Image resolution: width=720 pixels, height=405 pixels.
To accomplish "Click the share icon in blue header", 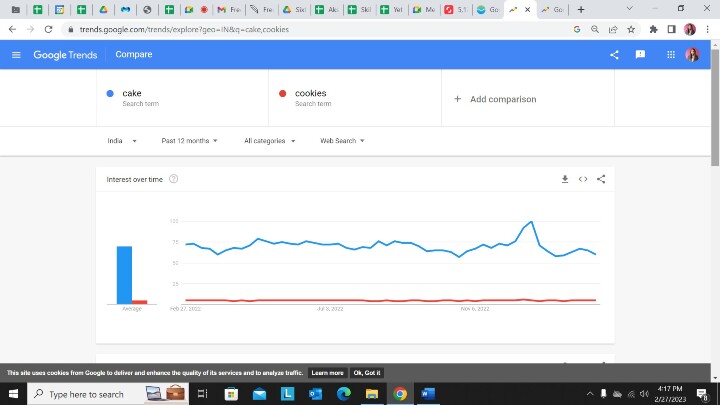I will 614,55.
